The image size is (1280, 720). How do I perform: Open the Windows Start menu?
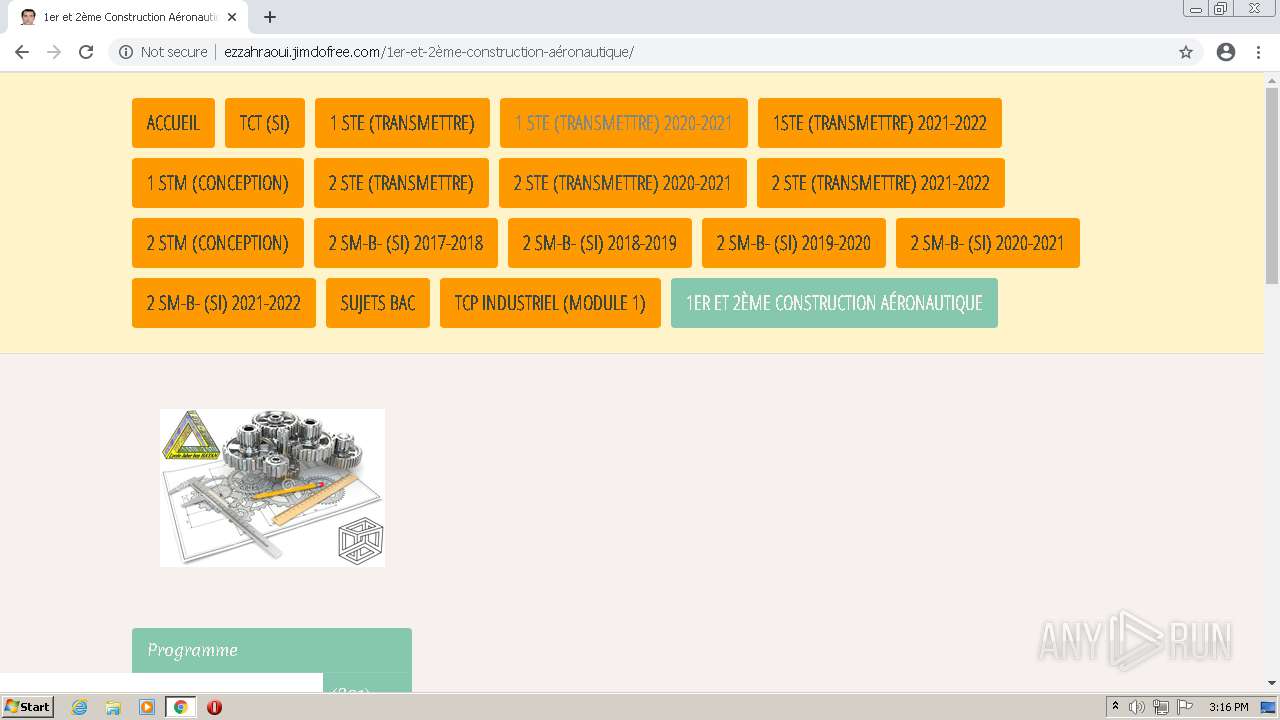pyautogui.click(x=27, y=707)
